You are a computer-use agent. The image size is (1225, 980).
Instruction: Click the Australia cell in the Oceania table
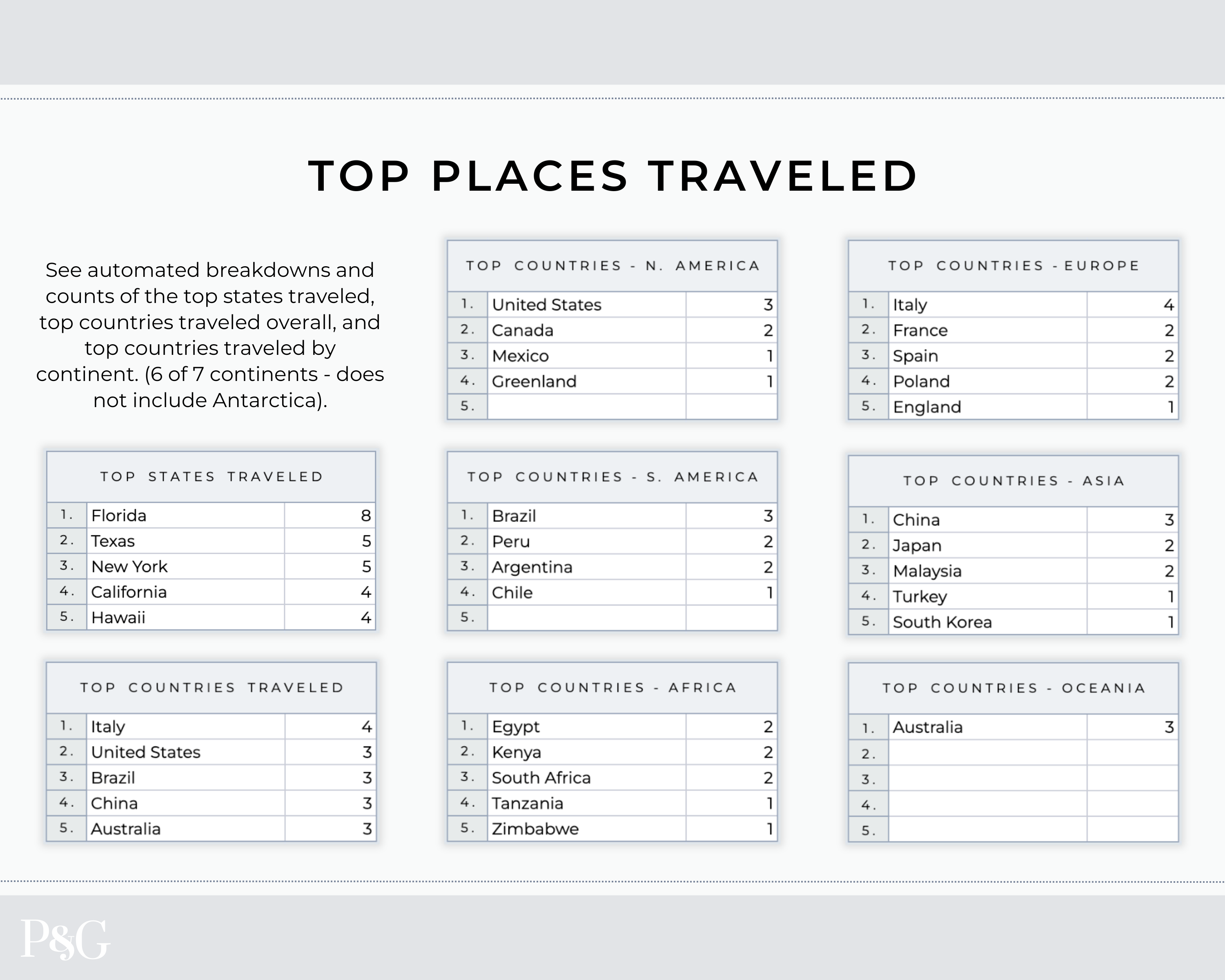point(987,727)
